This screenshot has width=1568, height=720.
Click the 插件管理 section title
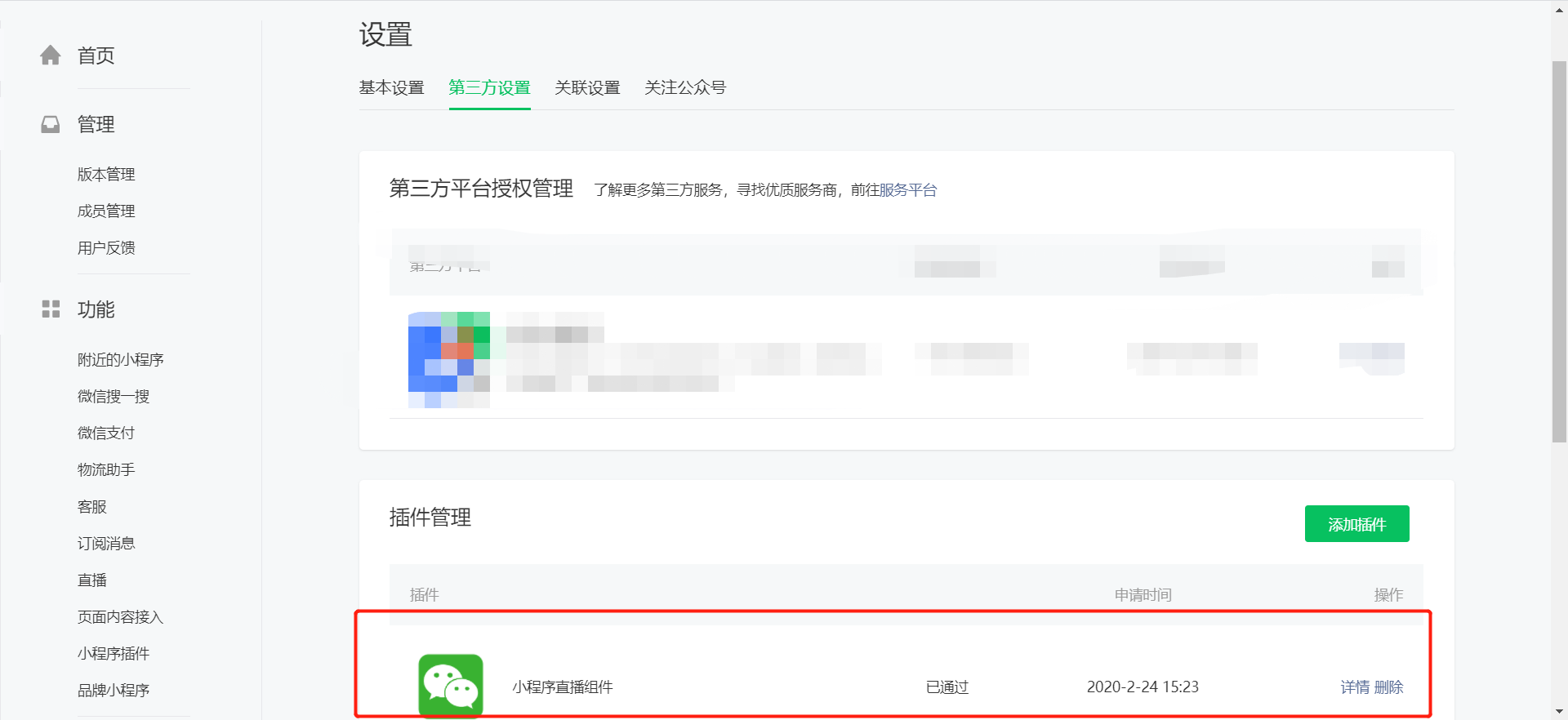coord(430,518)
